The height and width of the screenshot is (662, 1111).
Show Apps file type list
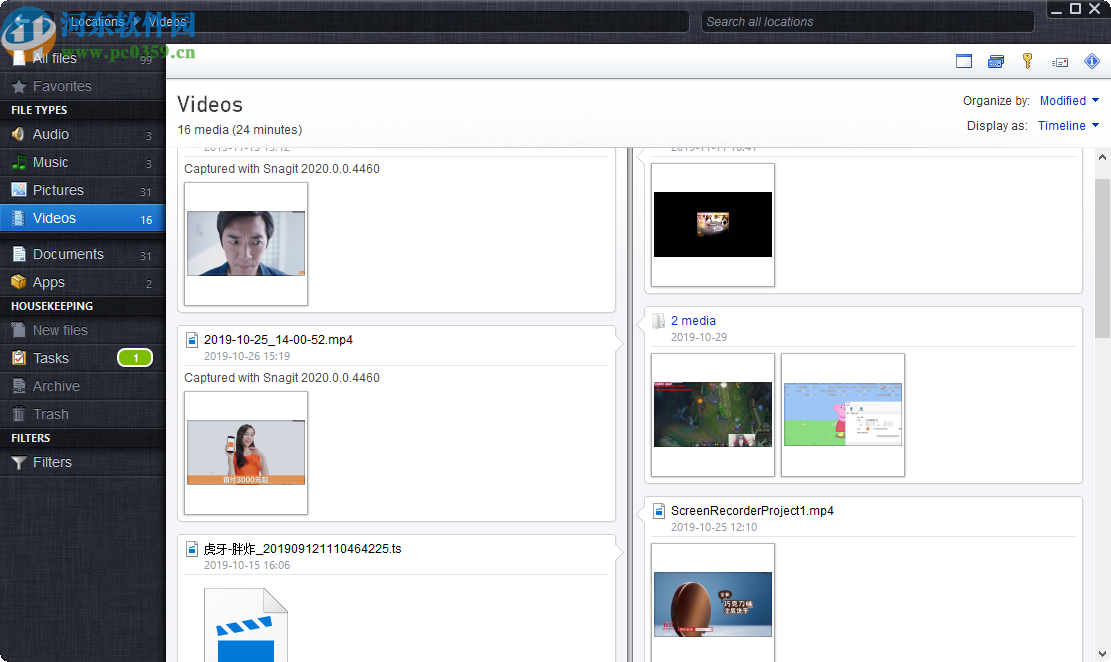[x=48, y=282]
